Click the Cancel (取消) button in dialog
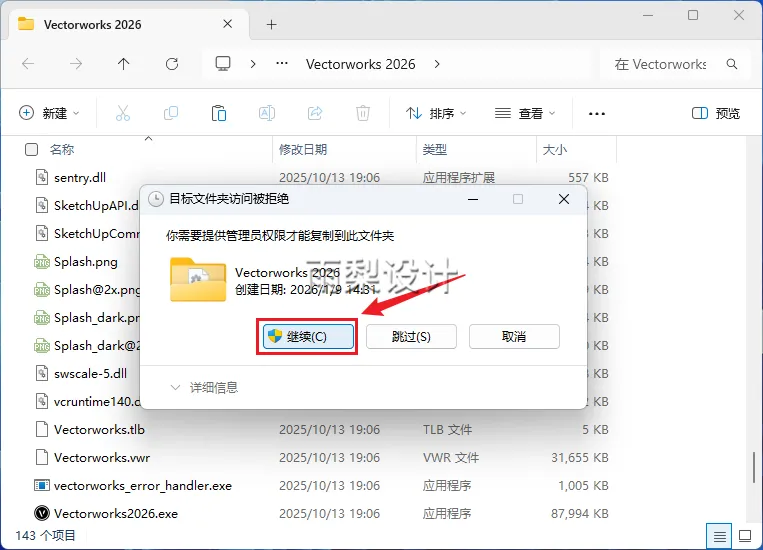763x550 pixels. [514, 336]
